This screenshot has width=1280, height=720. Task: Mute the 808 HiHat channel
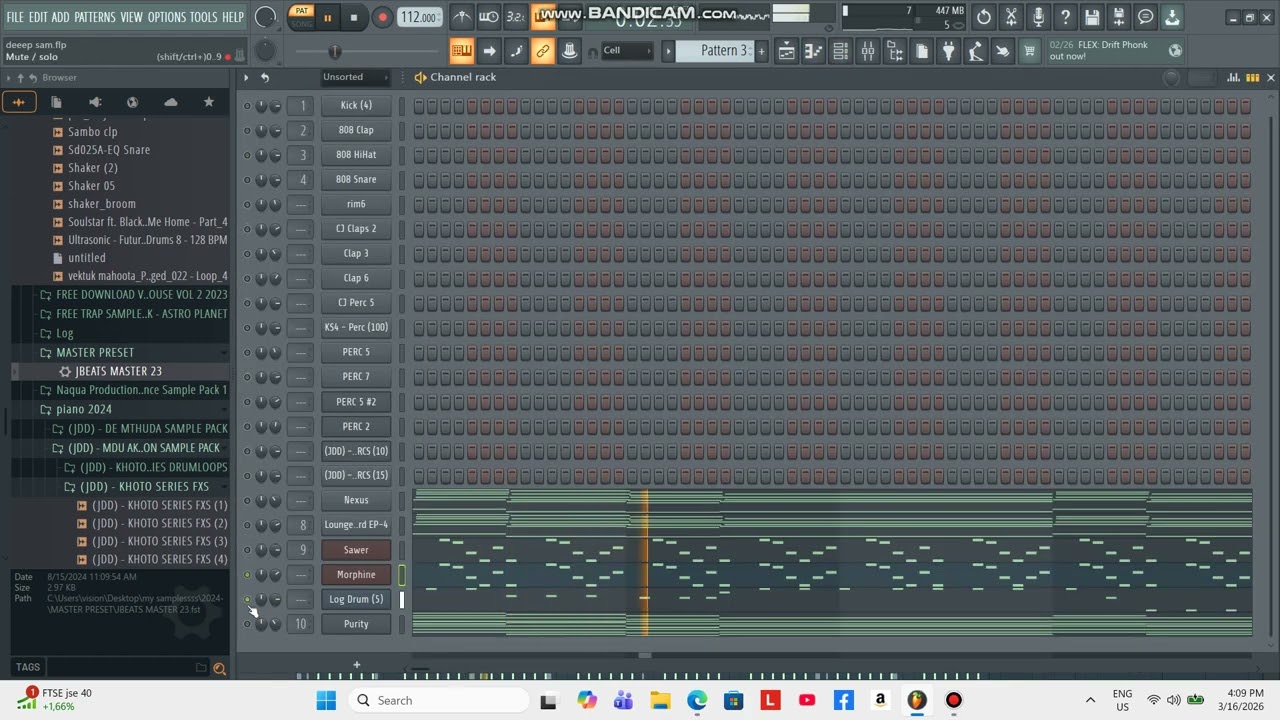tap(247, 155)
